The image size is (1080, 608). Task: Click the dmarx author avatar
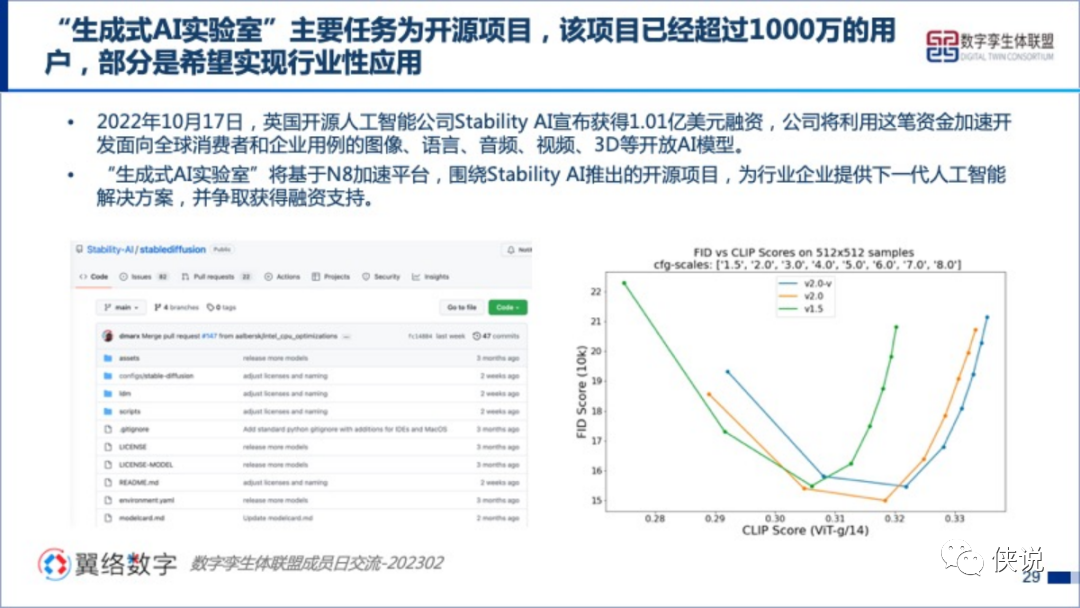pyautogui.click(x=107, y=336)
